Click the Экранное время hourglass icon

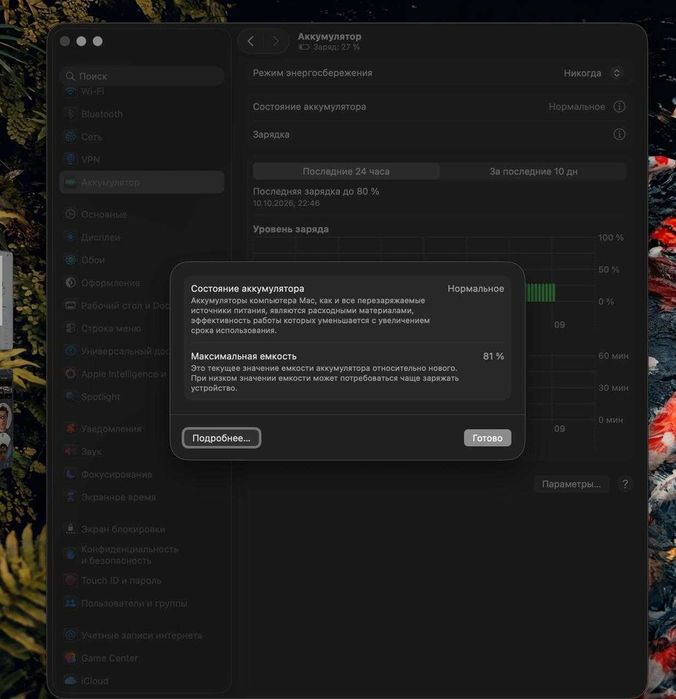point(70,497)
